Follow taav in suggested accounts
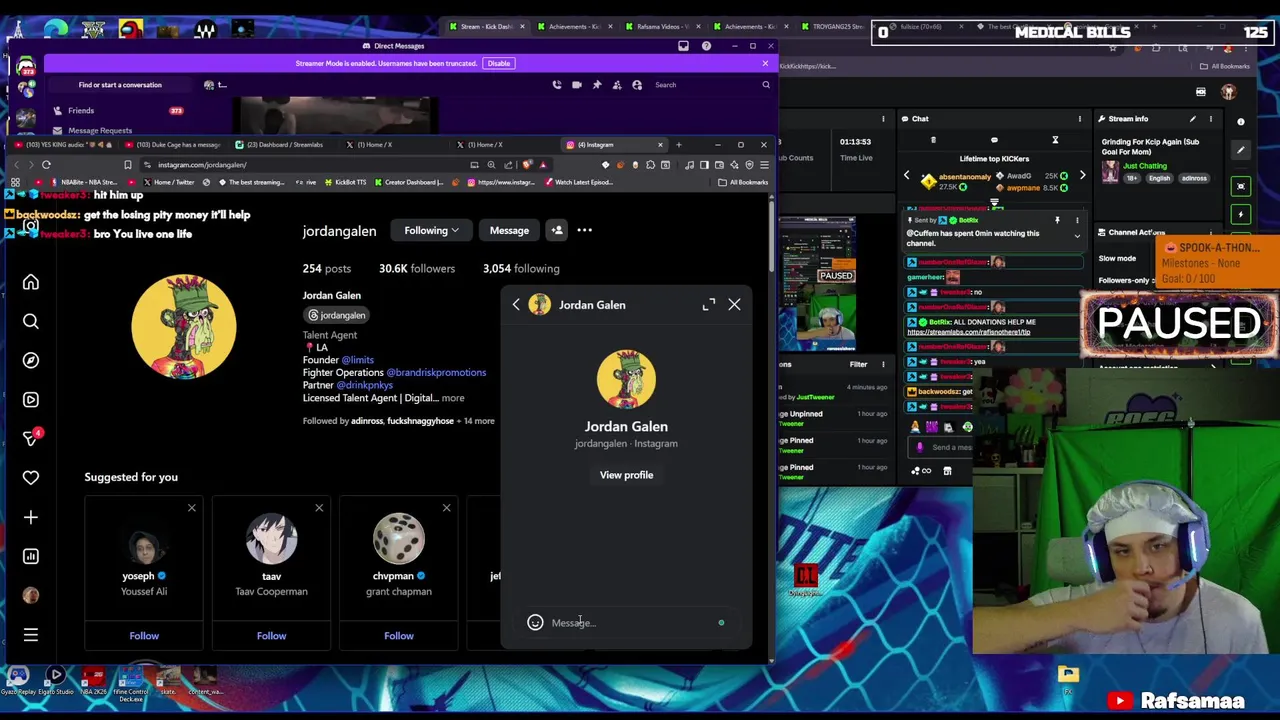Viewport: 1280px width, 720px height. pos(271,636)
